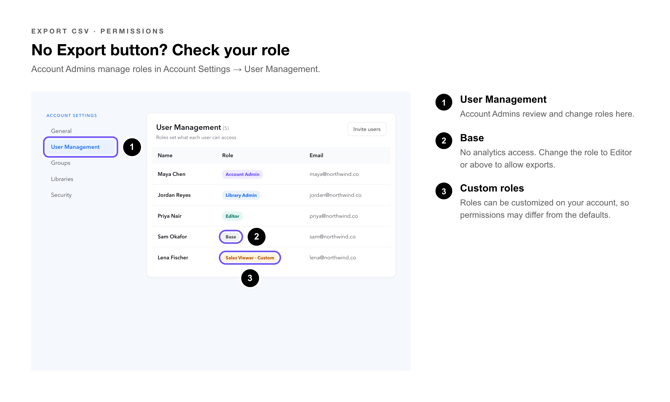Screen dimensions: 670x402
Task: Click the Base role badge
Action: [x=231, y=237]
